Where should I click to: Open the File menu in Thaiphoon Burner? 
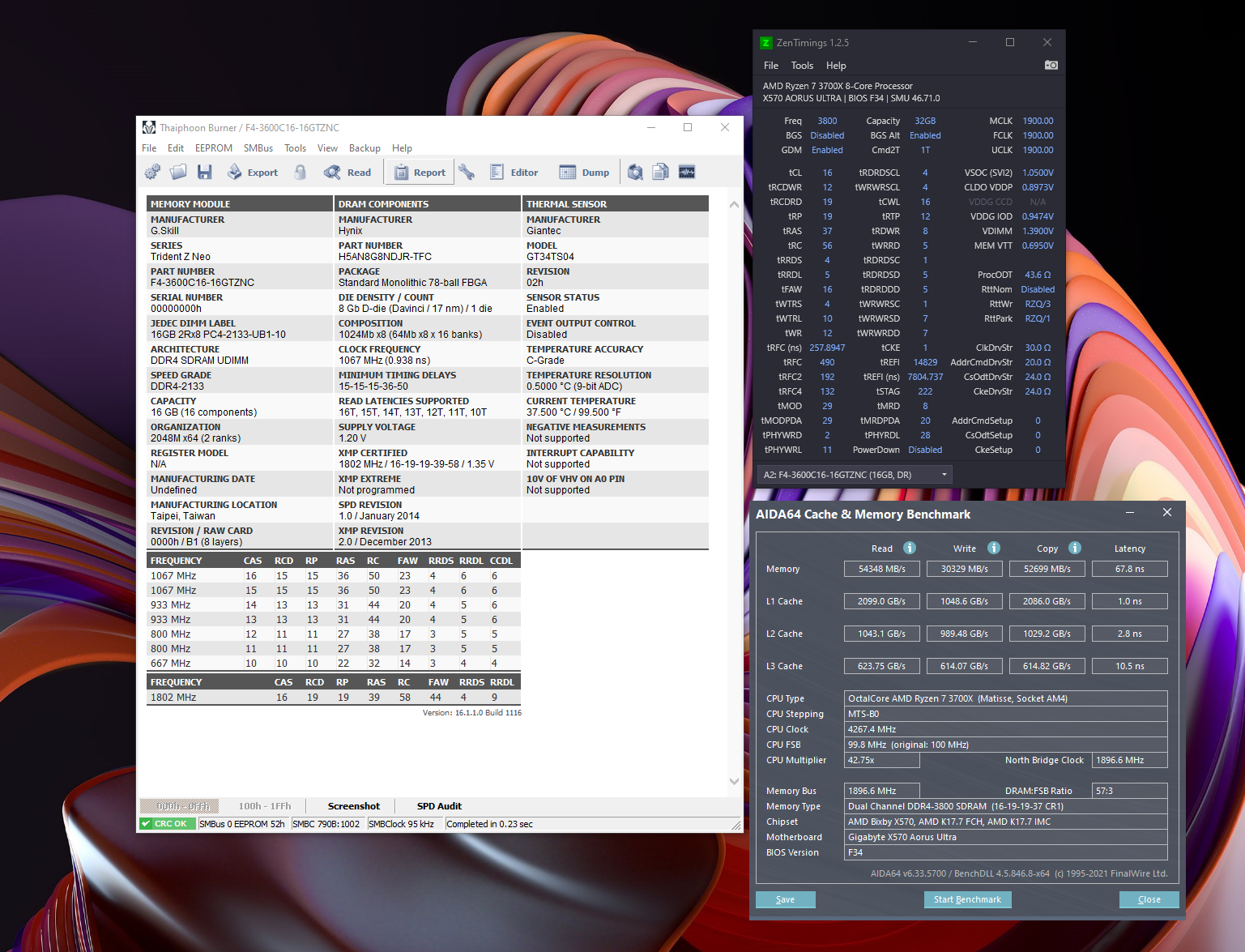click(x=149, y=148)
